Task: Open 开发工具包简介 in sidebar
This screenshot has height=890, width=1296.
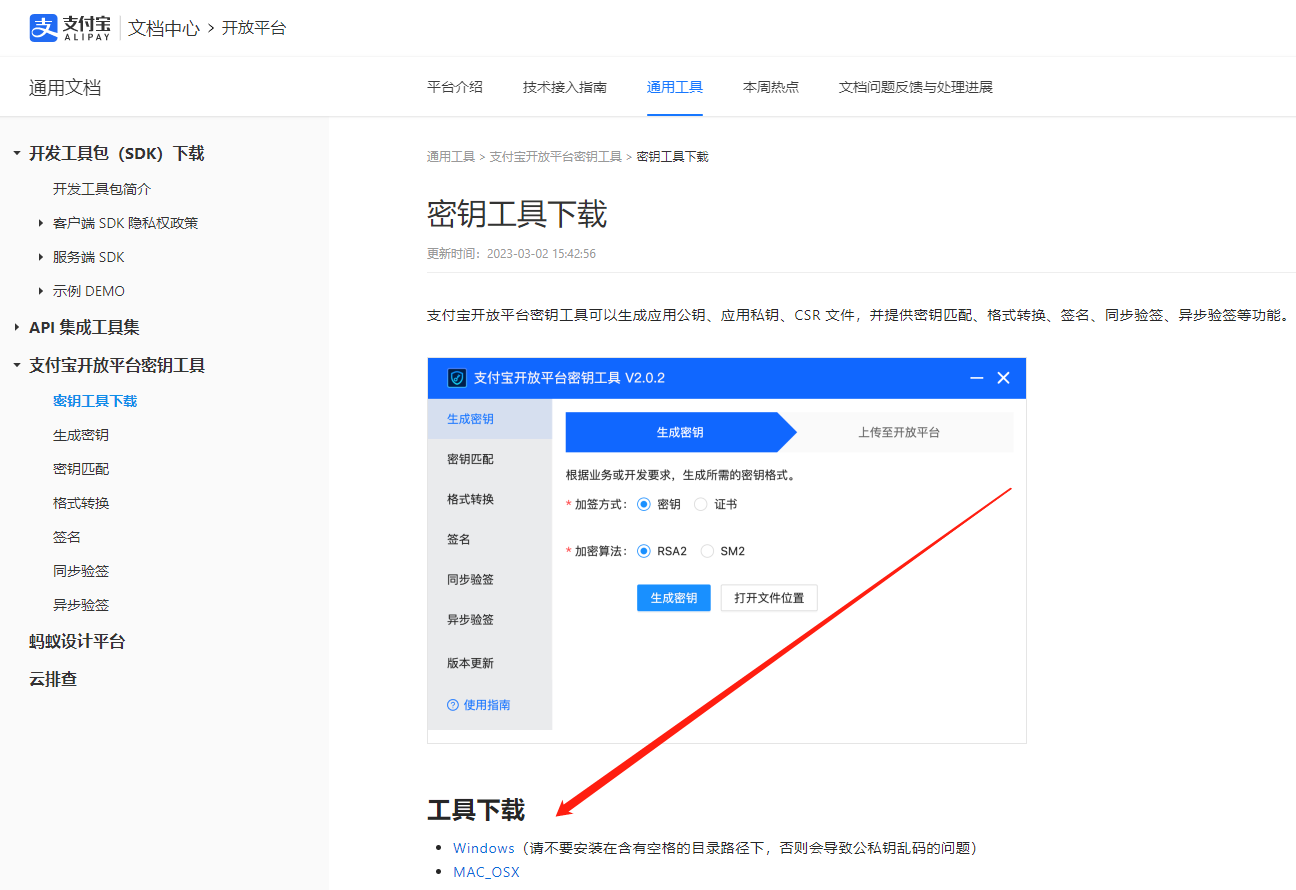Action: [x=102, y=189]
